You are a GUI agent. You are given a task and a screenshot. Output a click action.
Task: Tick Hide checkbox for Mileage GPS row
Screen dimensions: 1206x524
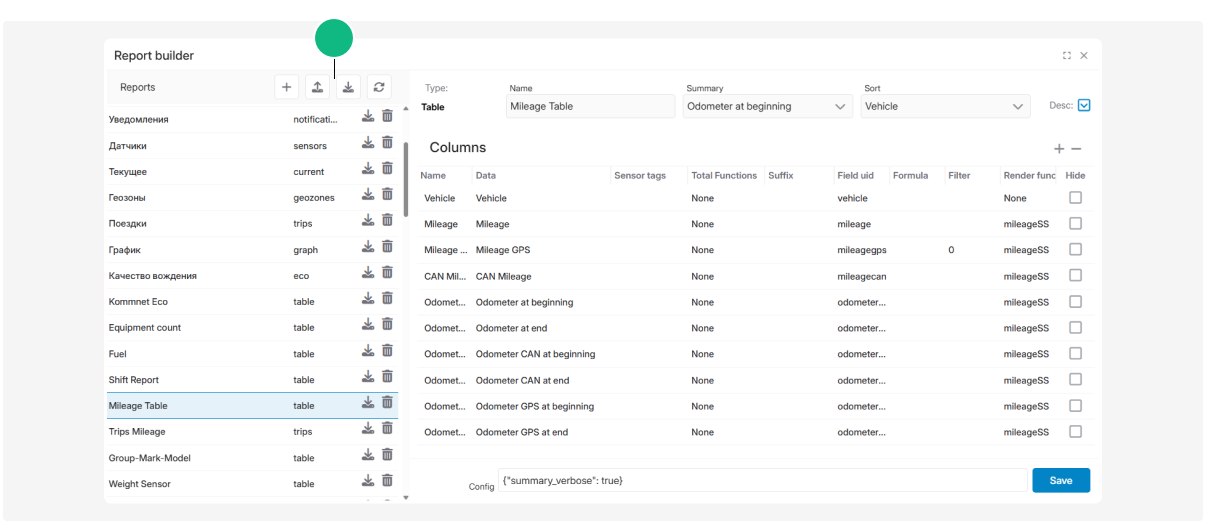tap(1075, 250)
